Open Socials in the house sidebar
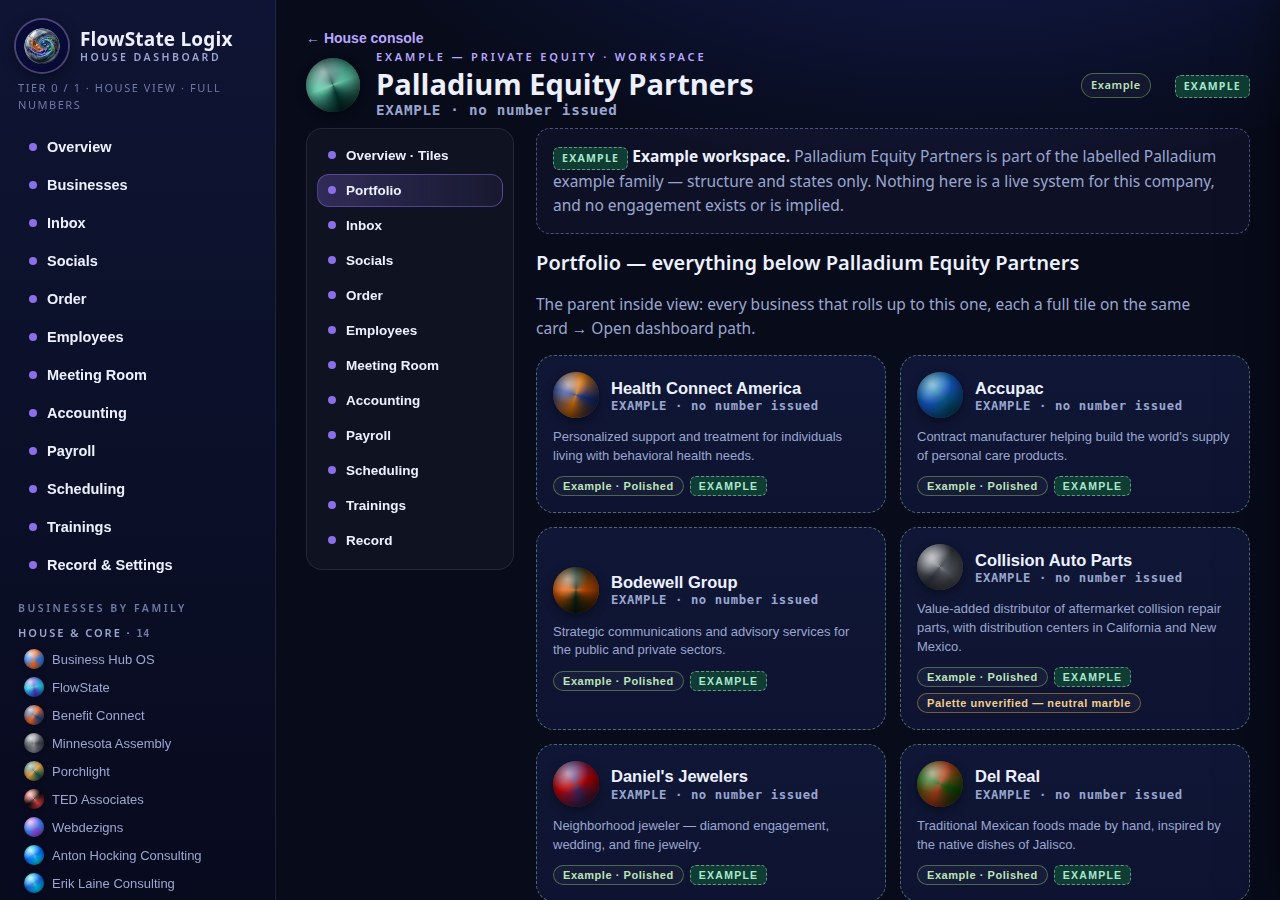 point(137,261)
